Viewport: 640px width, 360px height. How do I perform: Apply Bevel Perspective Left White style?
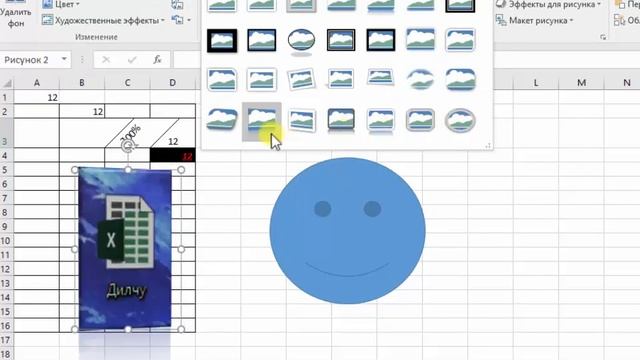[x=301, y=120]
